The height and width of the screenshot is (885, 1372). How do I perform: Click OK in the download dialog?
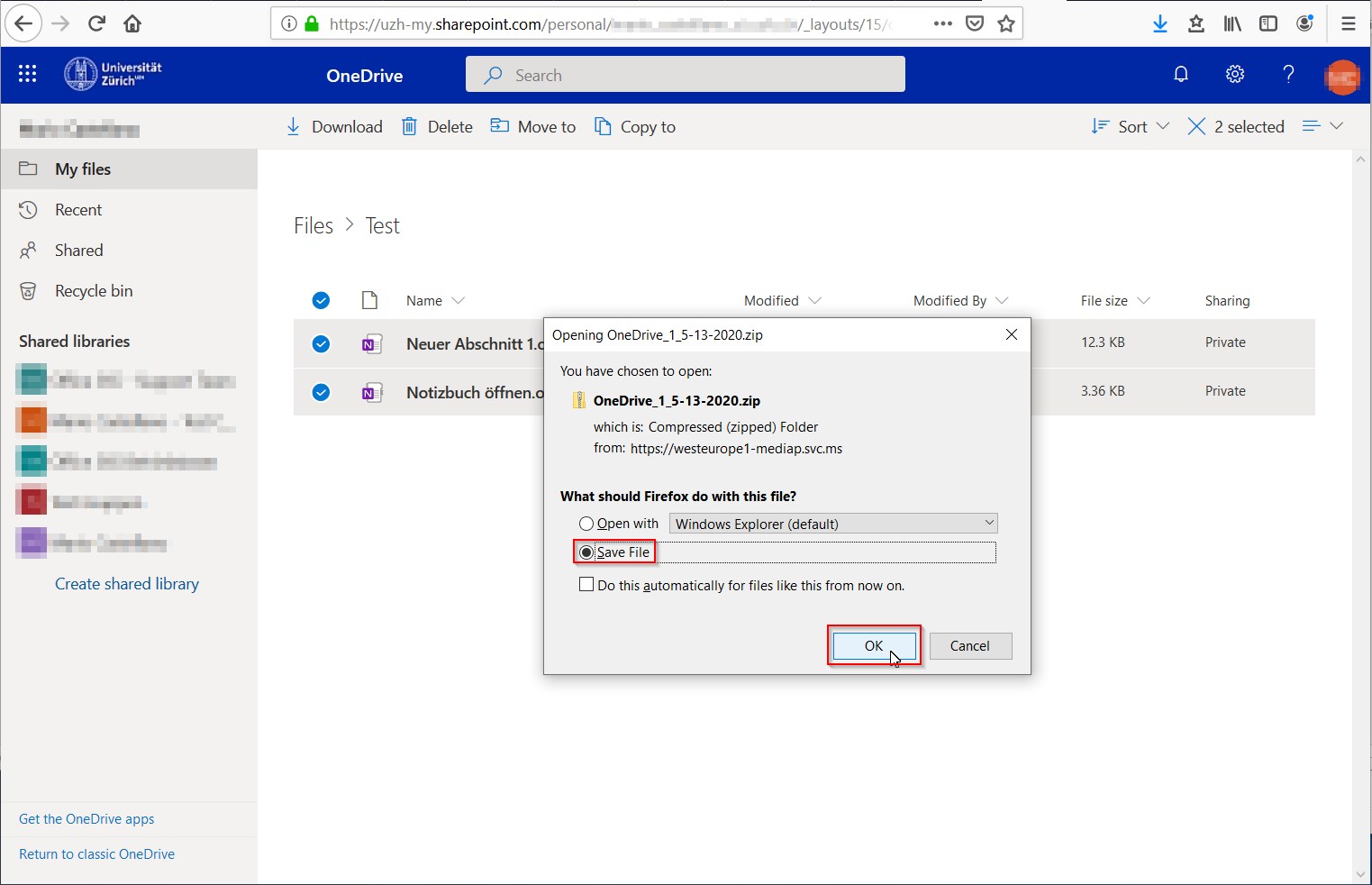point(874,645)
